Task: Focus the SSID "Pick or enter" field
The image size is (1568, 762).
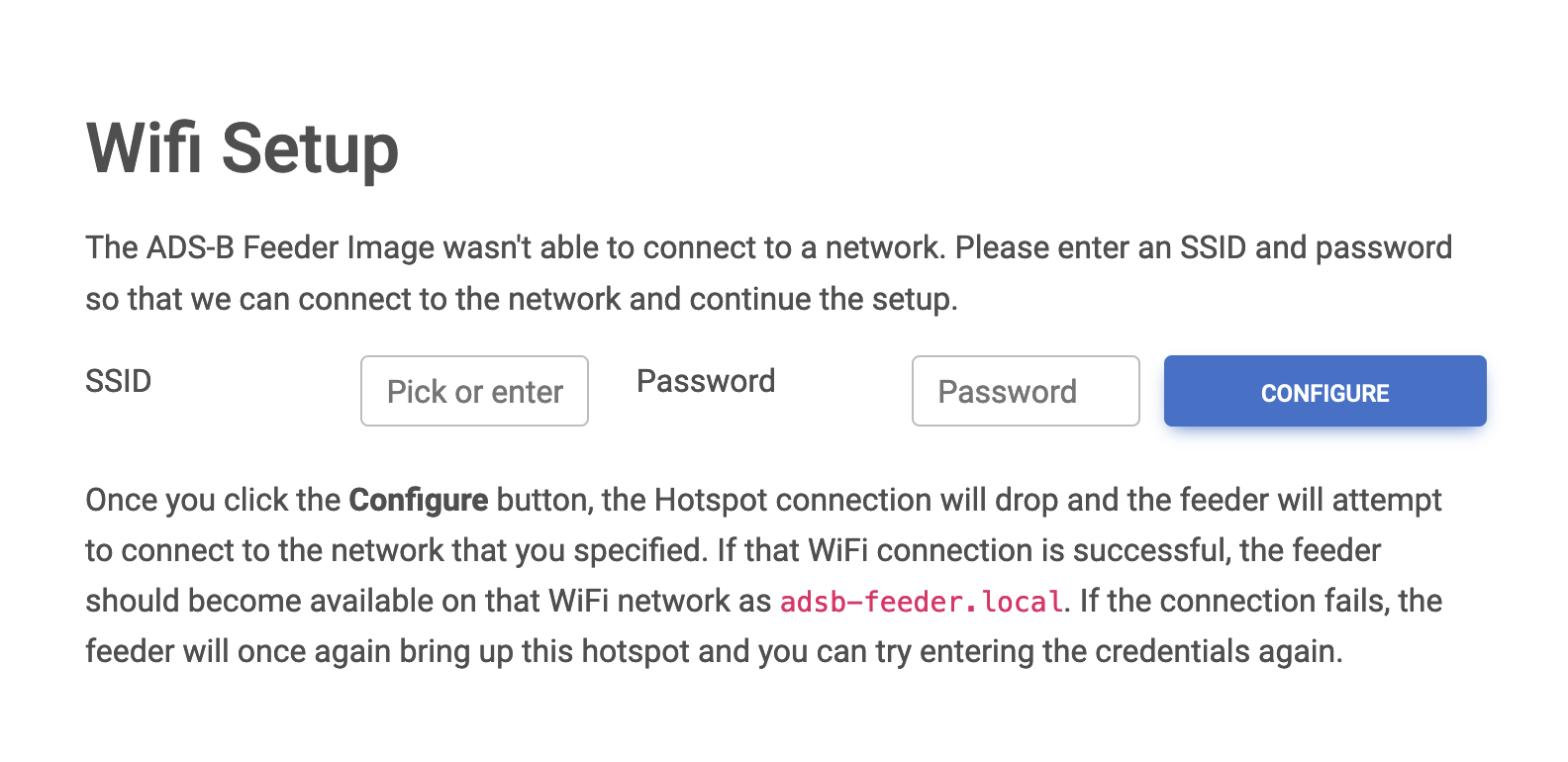Action: coord(474,391)
